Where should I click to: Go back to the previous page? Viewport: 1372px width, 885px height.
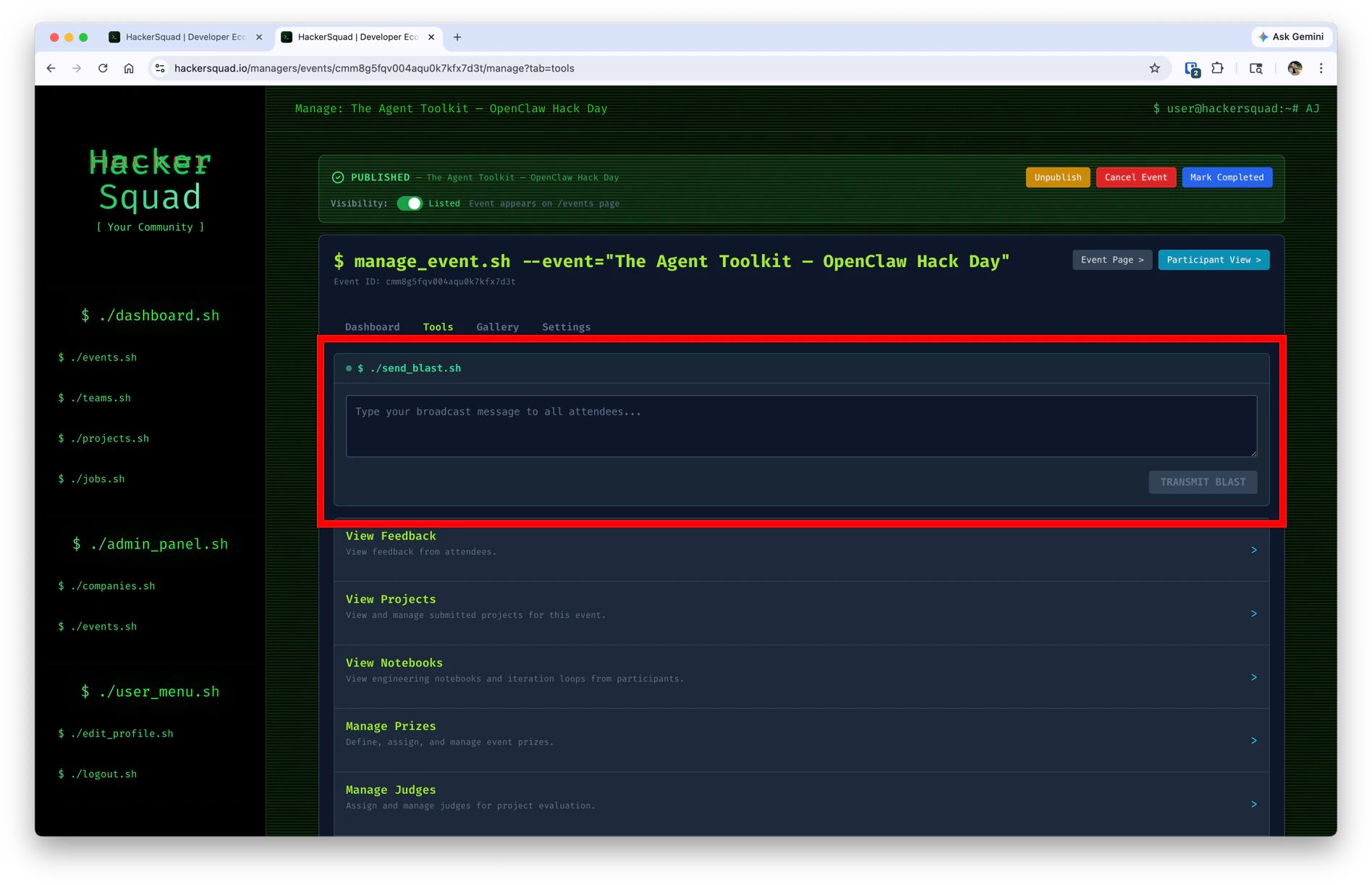pyautogui.click(x=51, y=68)
